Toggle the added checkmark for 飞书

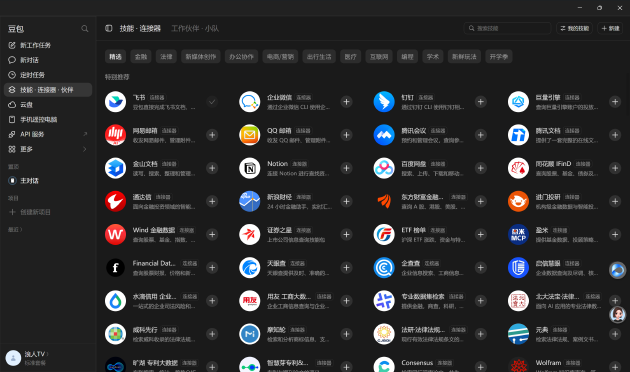point(212,102)
